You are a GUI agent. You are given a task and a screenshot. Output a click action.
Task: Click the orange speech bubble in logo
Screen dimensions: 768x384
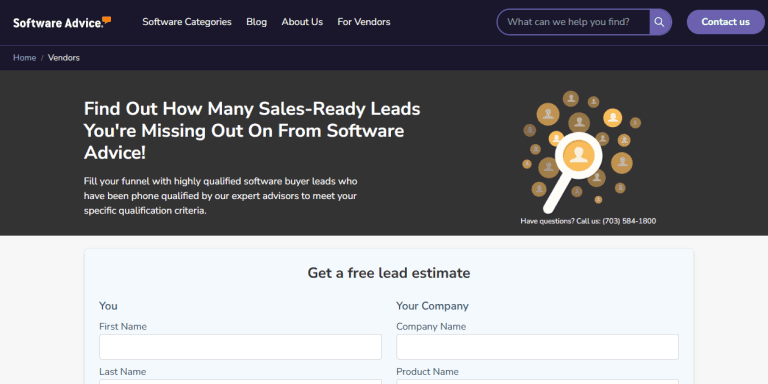[106, 20]
